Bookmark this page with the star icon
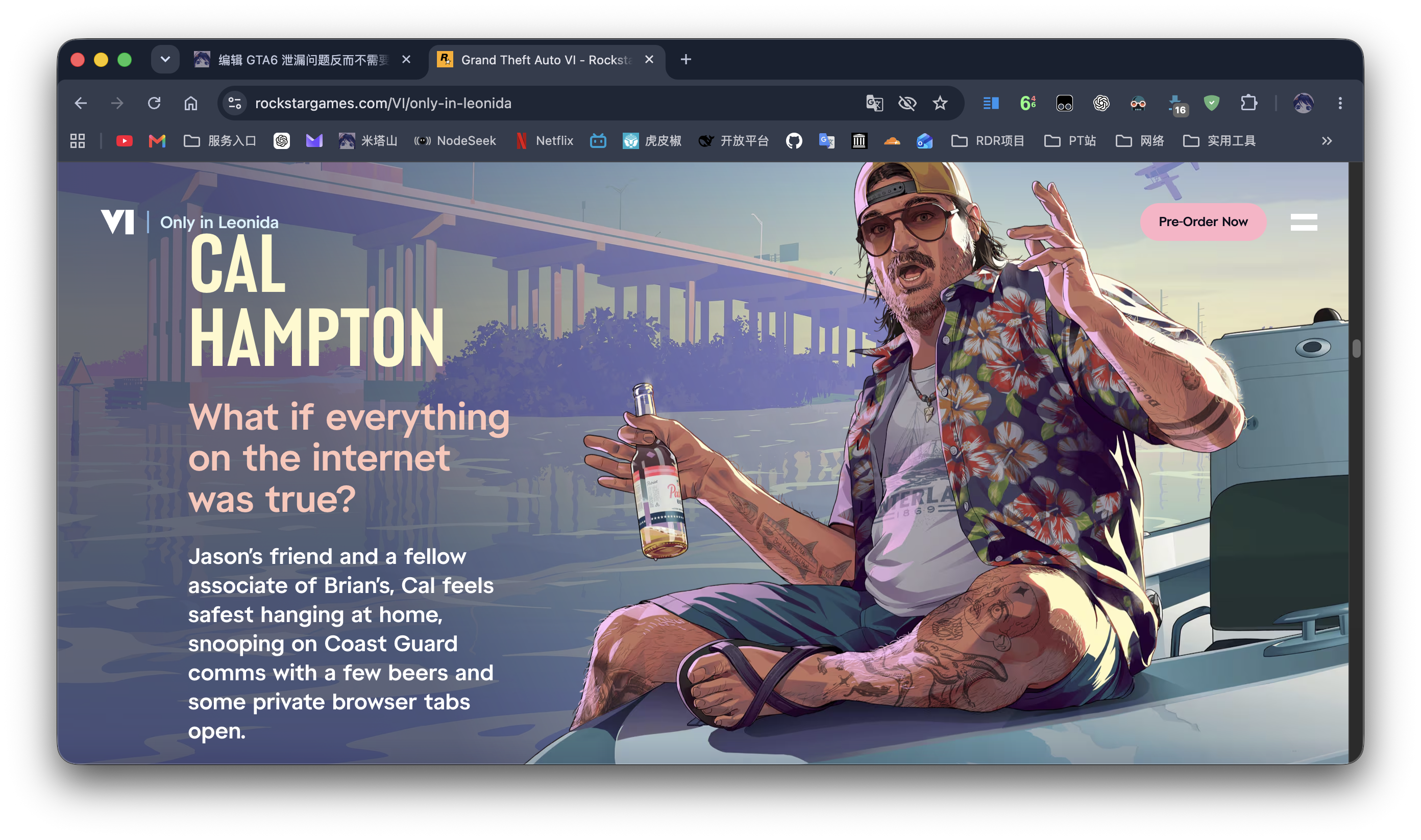1421x840 pixels. tap(940, 103)
